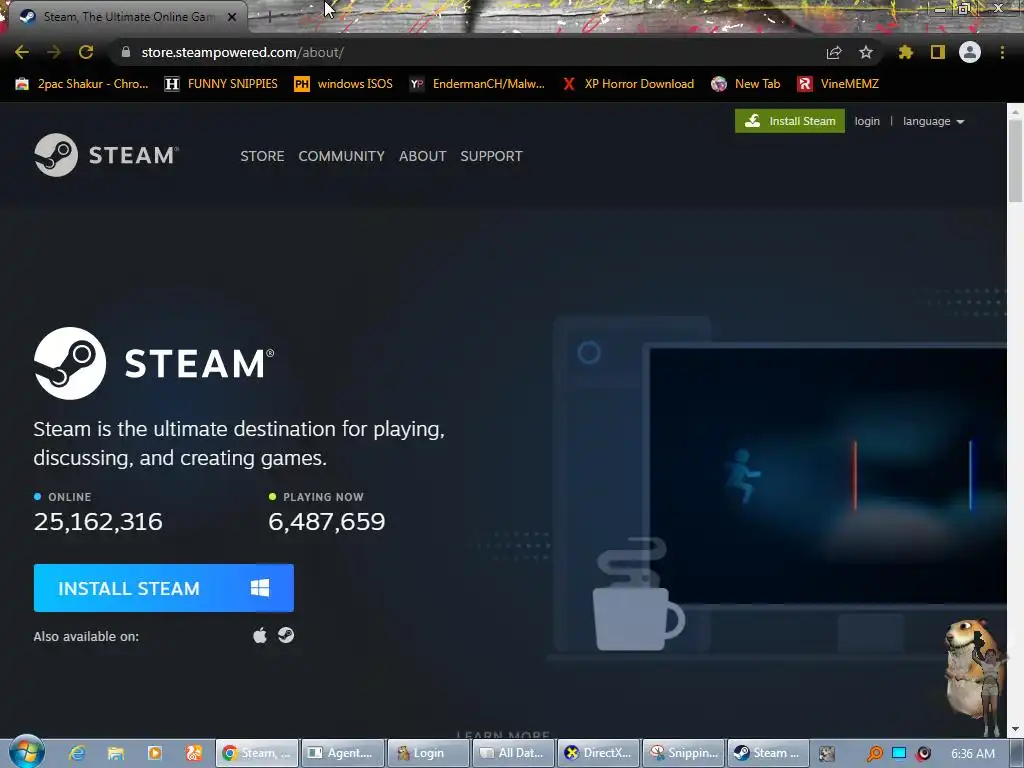
Task: Click the Apple macOS download icon
Action: [260, 635]
